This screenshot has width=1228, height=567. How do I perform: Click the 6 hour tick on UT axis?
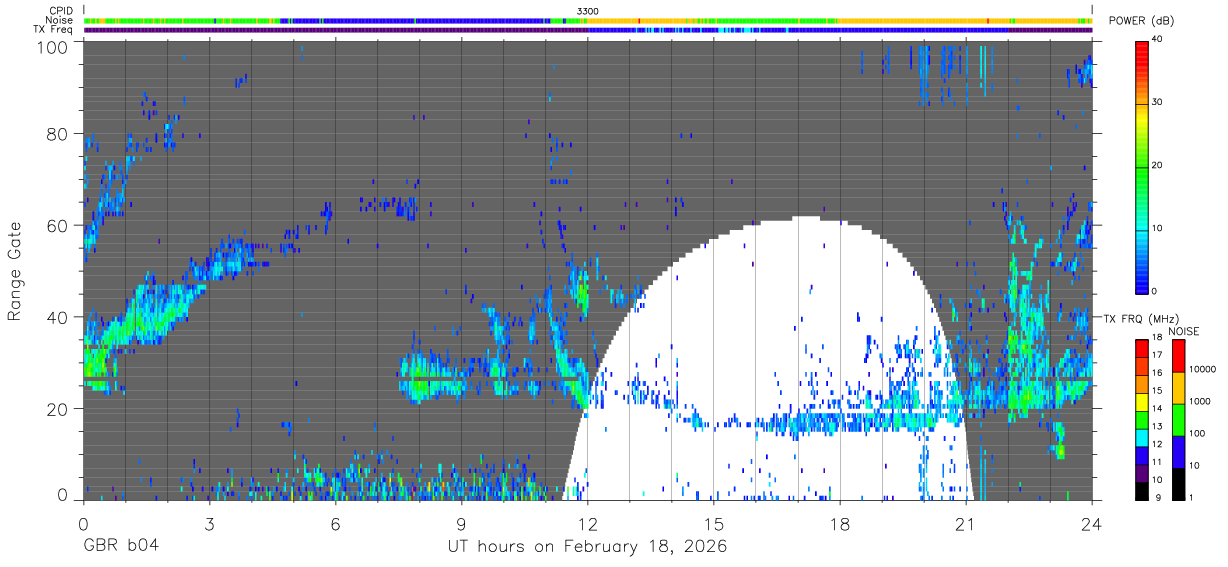(x=336, y=523)
